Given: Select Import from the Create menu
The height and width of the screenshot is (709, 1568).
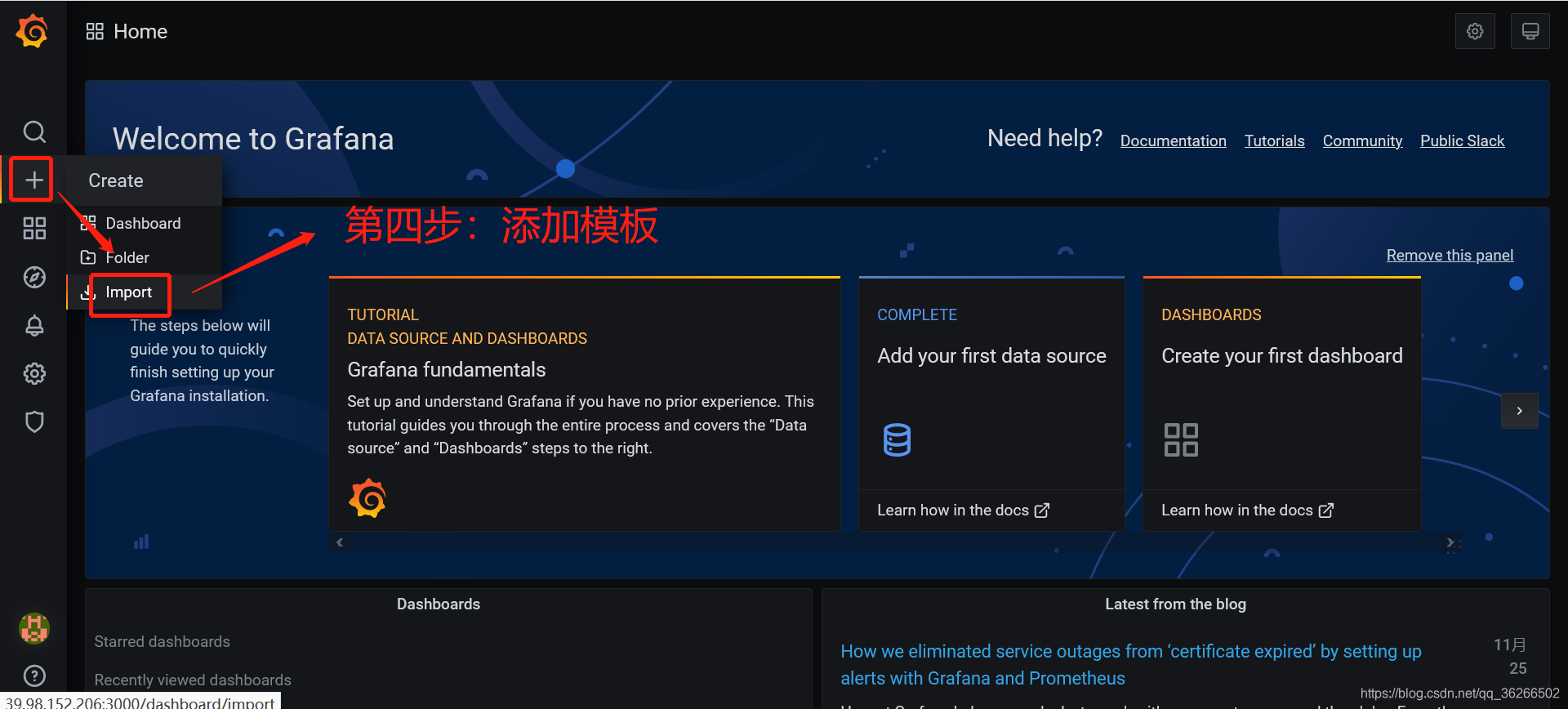Looking at the screenshot, I should pyautogui.click(x=145, y=292).
